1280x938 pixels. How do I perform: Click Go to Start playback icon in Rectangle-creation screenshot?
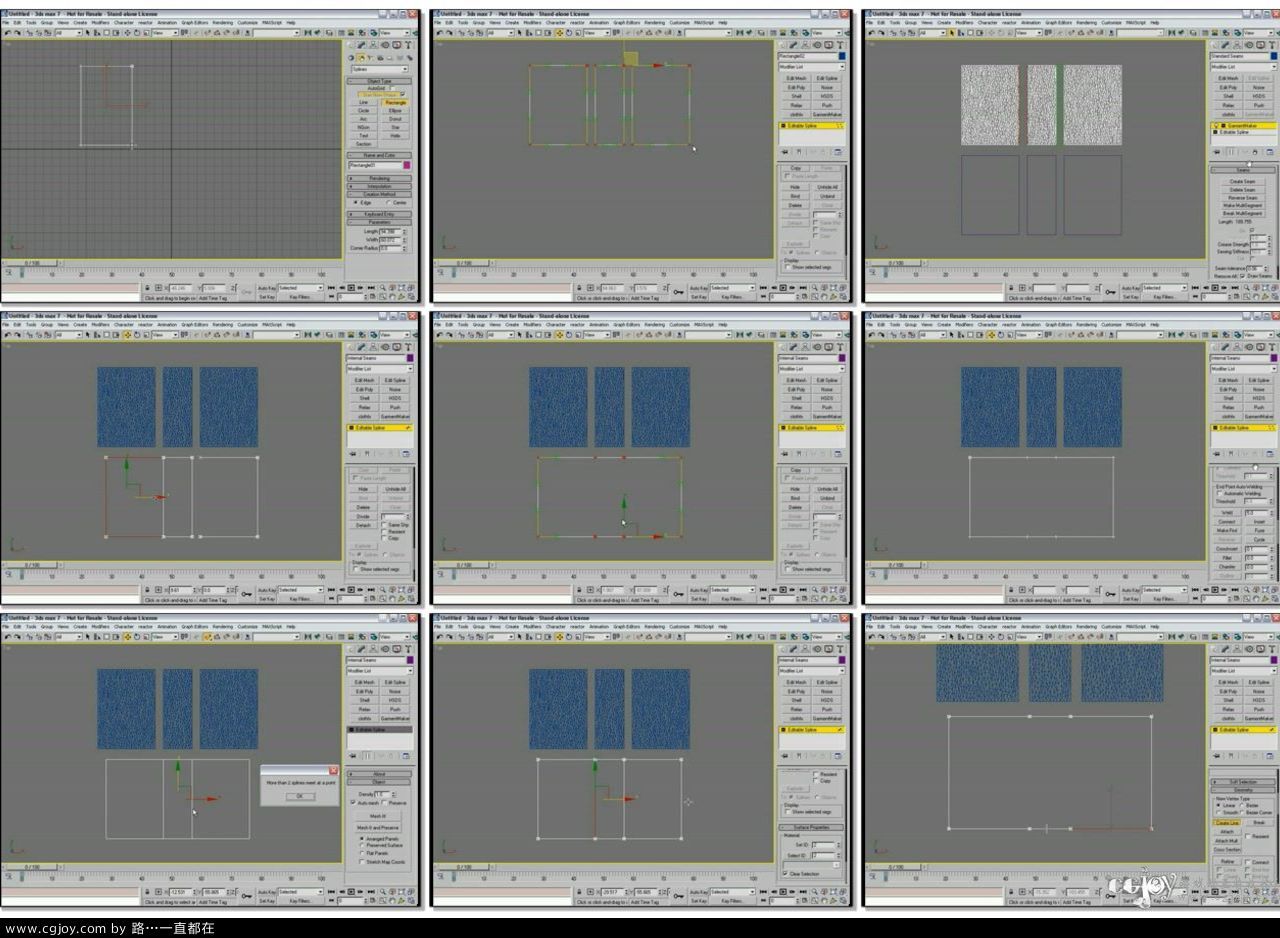(x=331, y=288)
